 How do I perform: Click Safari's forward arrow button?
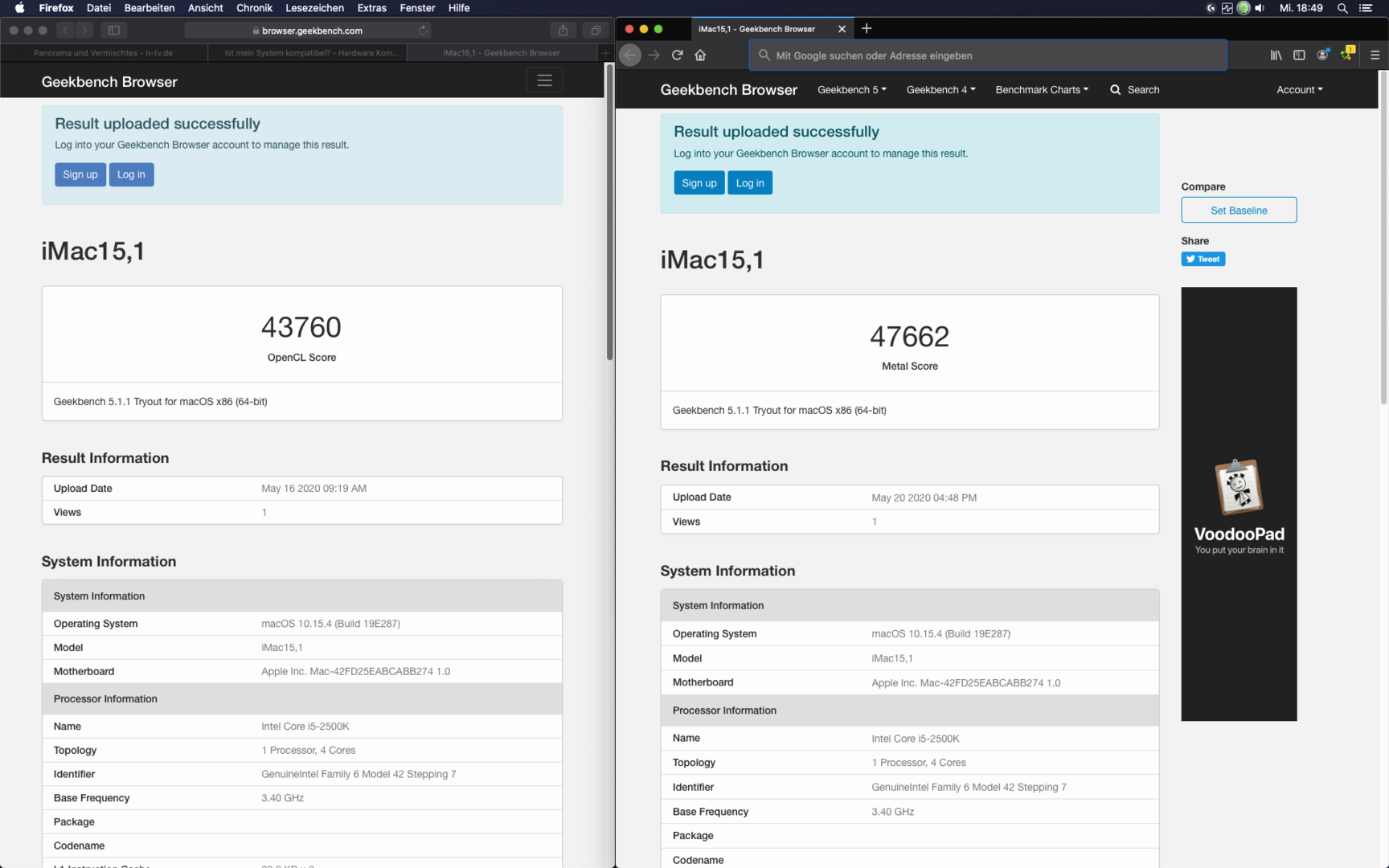tap(84, 31)
